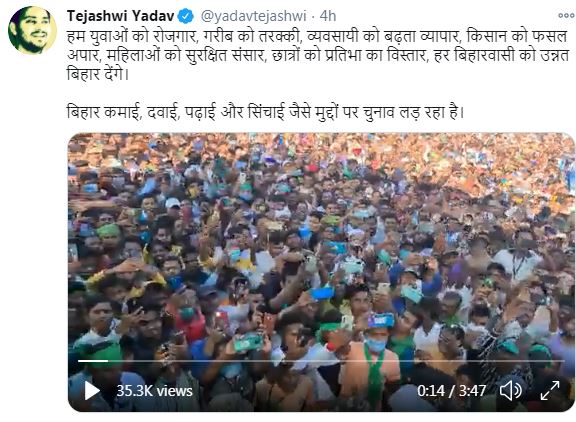Click the total duration 3:47 label

pos(472,391)
